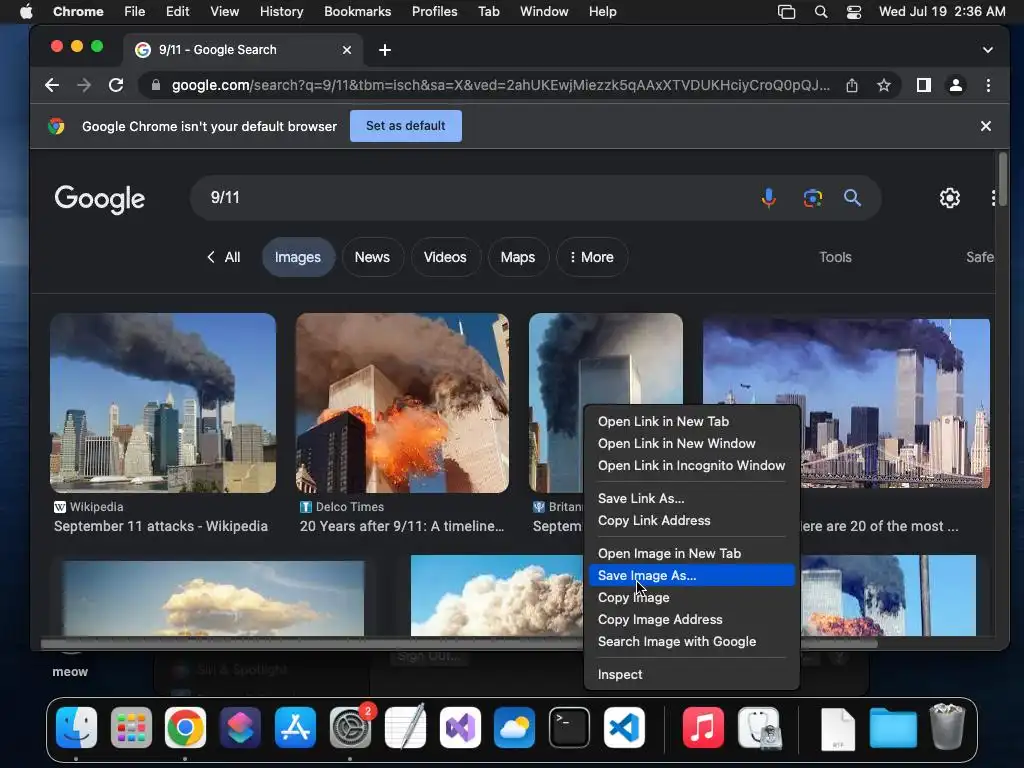Image resolution: width=1024 pixels, height=768 pixels.
Task: Go back to All results
Action: point(223,257)
